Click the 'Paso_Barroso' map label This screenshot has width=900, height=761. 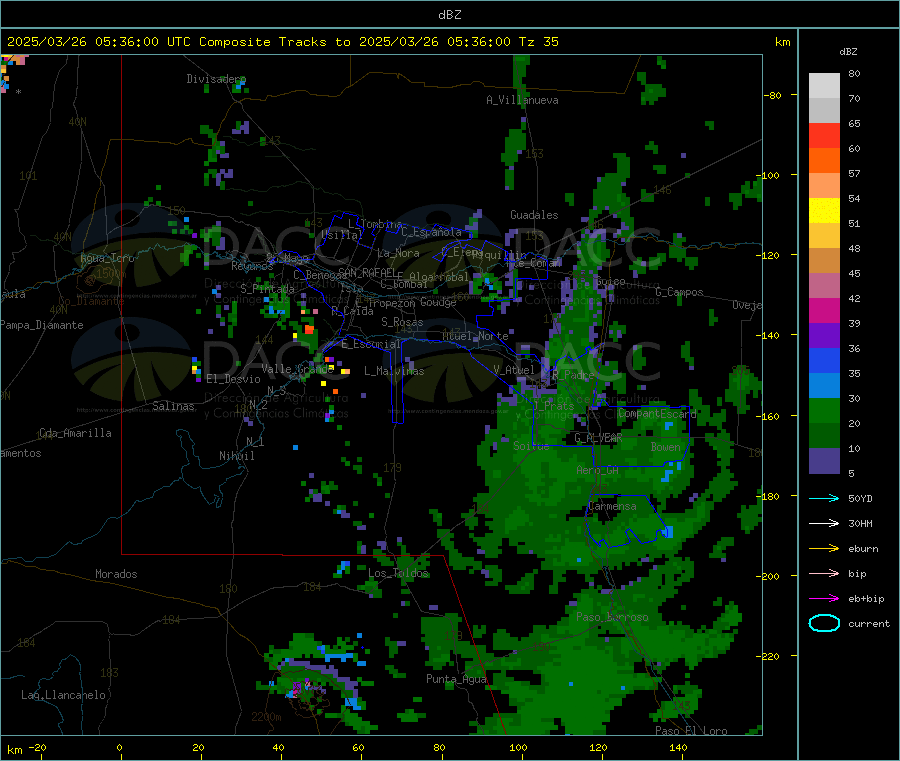612,617
